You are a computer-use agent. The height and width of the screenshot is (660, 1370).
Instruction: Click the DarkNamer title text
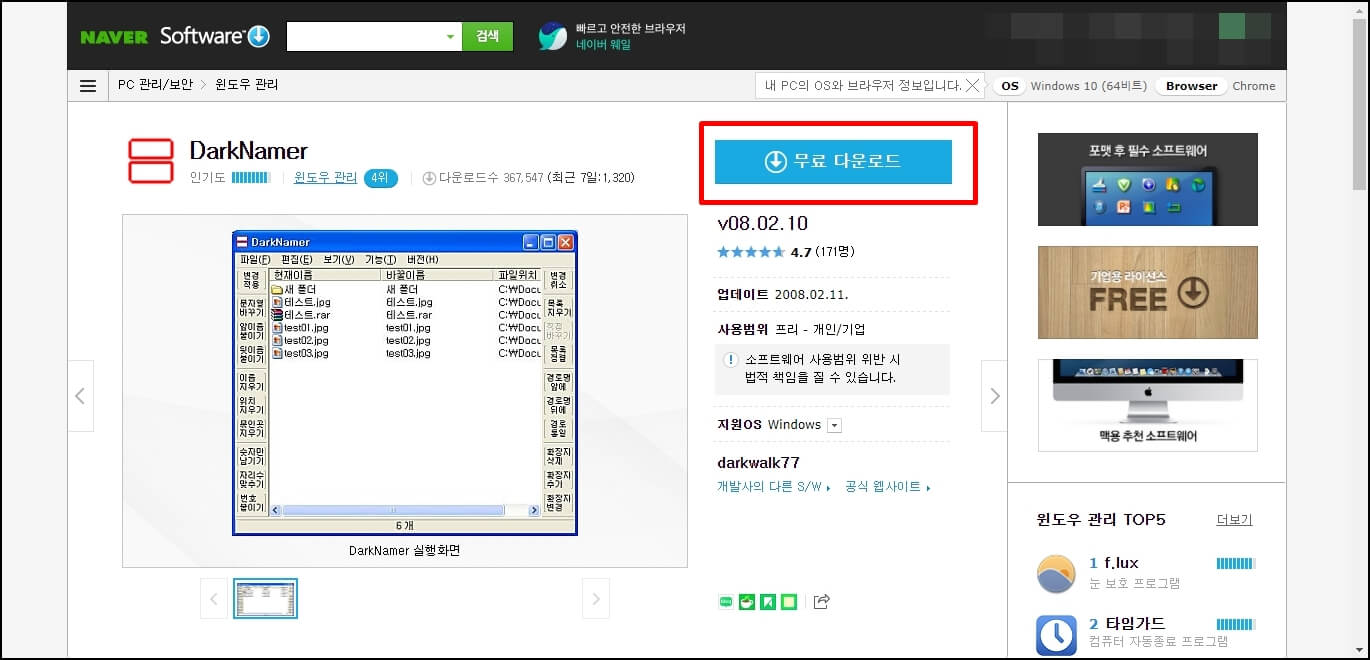[x=249, y=151]
